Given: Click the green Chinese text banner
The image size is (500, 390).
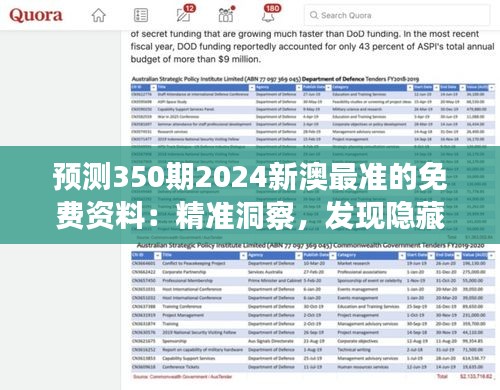Looking at the screenshot, I should [250, 195].
